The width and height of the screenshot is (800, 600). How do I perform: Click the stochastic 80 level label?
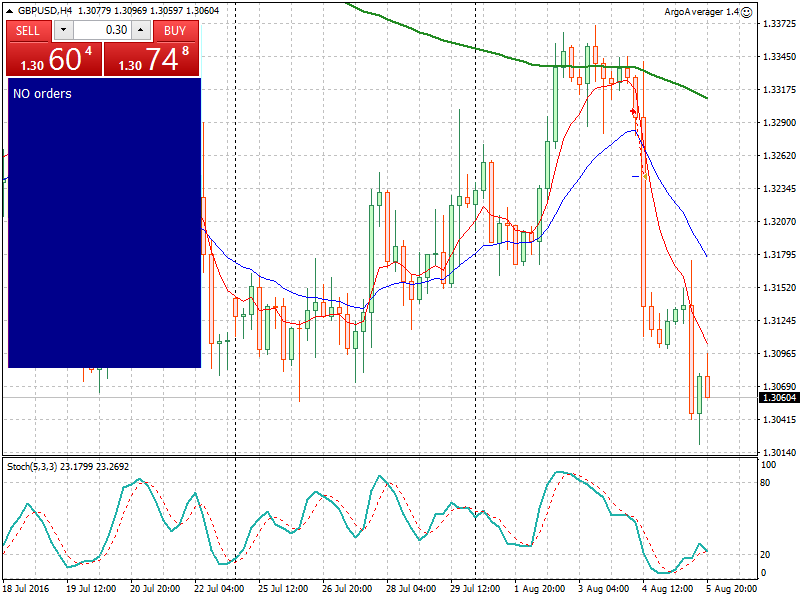click(x=765, y=482)
